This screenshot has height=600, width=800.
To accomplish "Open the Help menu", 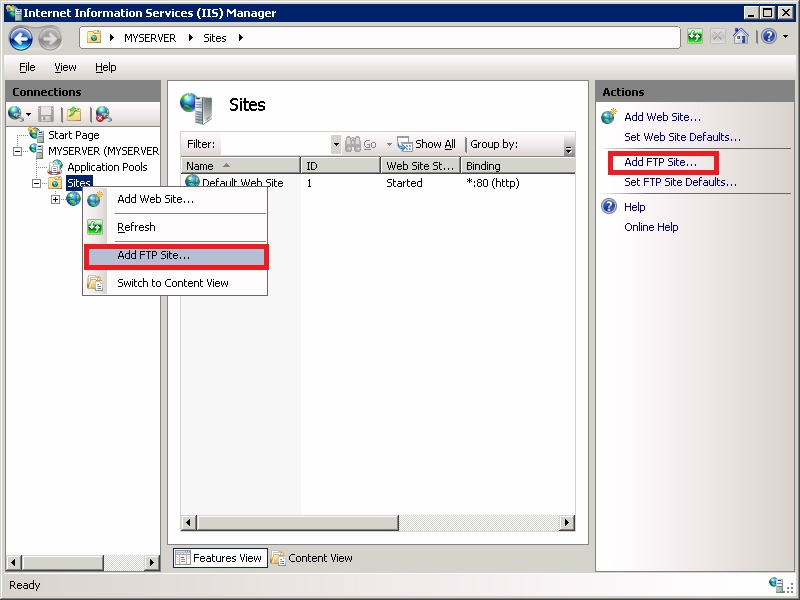I will coord(106,67).
